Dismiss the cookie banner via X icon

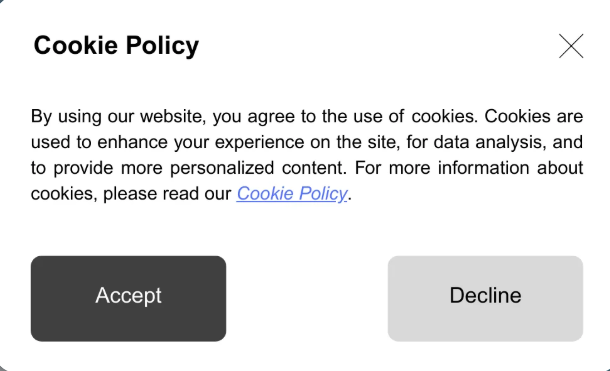(x=571, y=46)
